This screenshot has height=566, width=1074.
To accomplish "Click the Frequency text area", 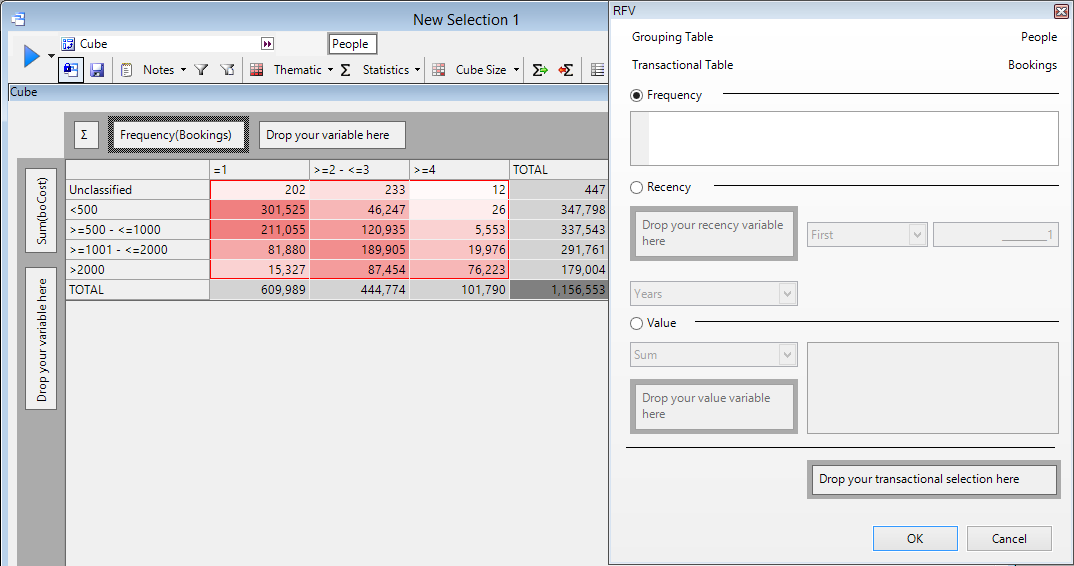I will pos(844,138).
